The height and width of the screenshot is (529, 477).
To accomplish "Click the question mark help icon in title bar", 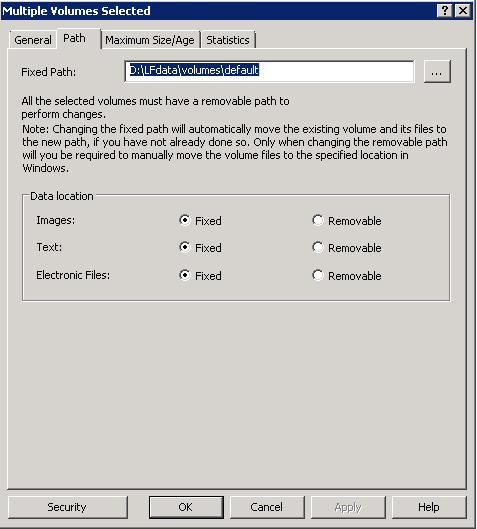I will point(445,11).
